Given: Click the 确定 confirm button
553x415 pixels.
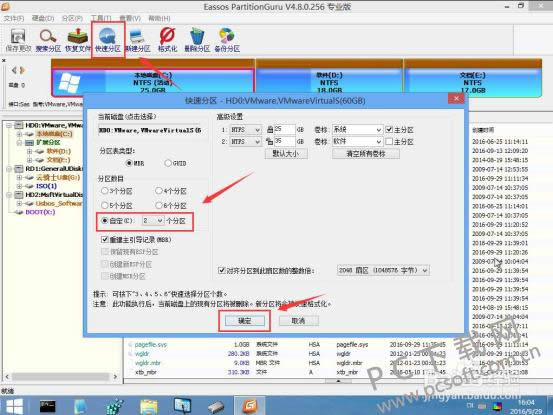Looking at the screenshot, I should 244,321.
